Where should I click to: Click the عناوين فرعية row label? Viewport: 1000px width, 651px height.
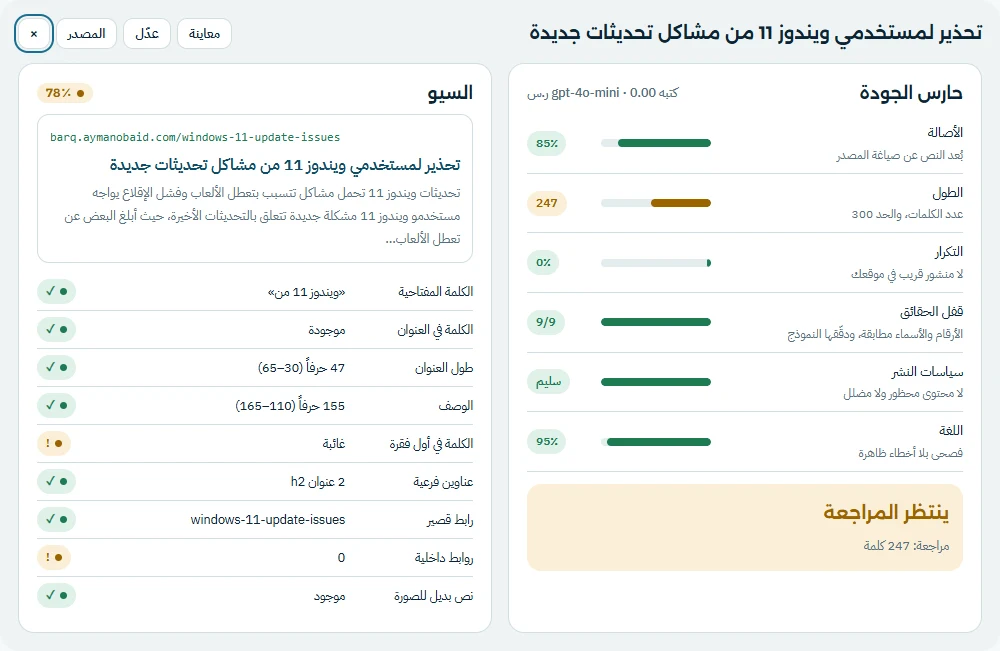click(443, 482)
